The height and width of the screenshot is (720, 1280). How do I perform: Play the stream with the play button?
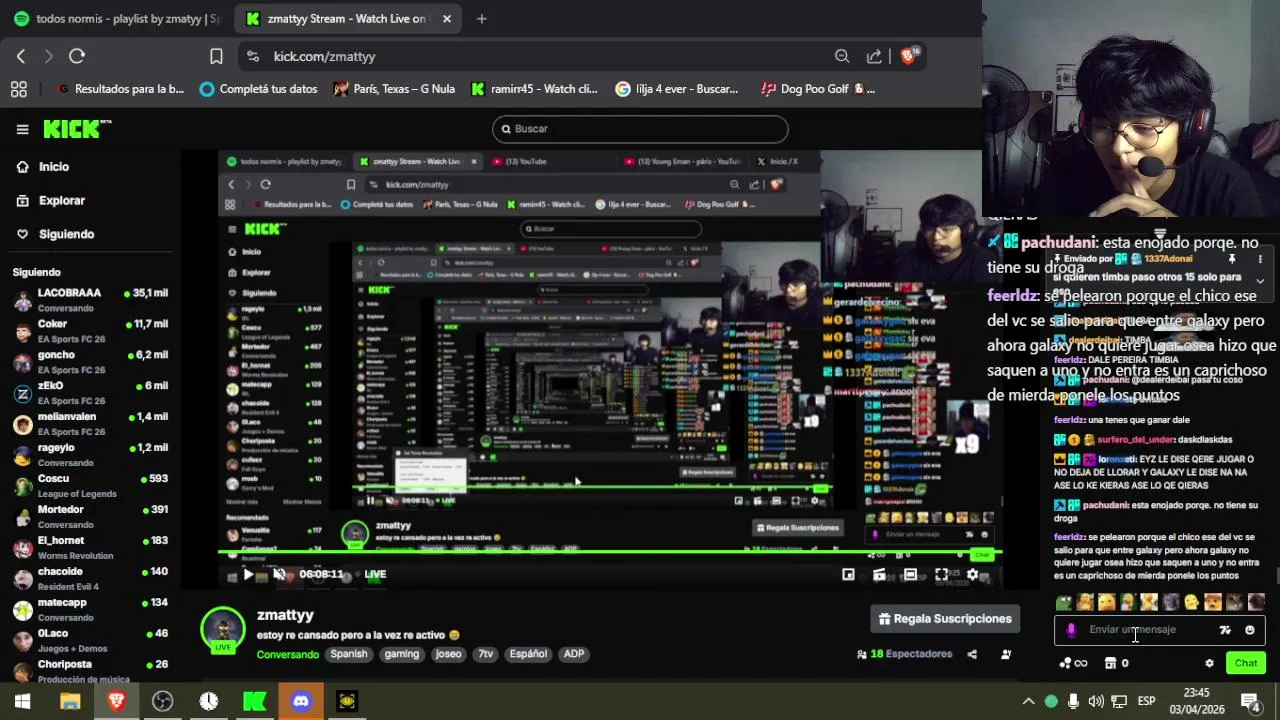pos(248,574)
